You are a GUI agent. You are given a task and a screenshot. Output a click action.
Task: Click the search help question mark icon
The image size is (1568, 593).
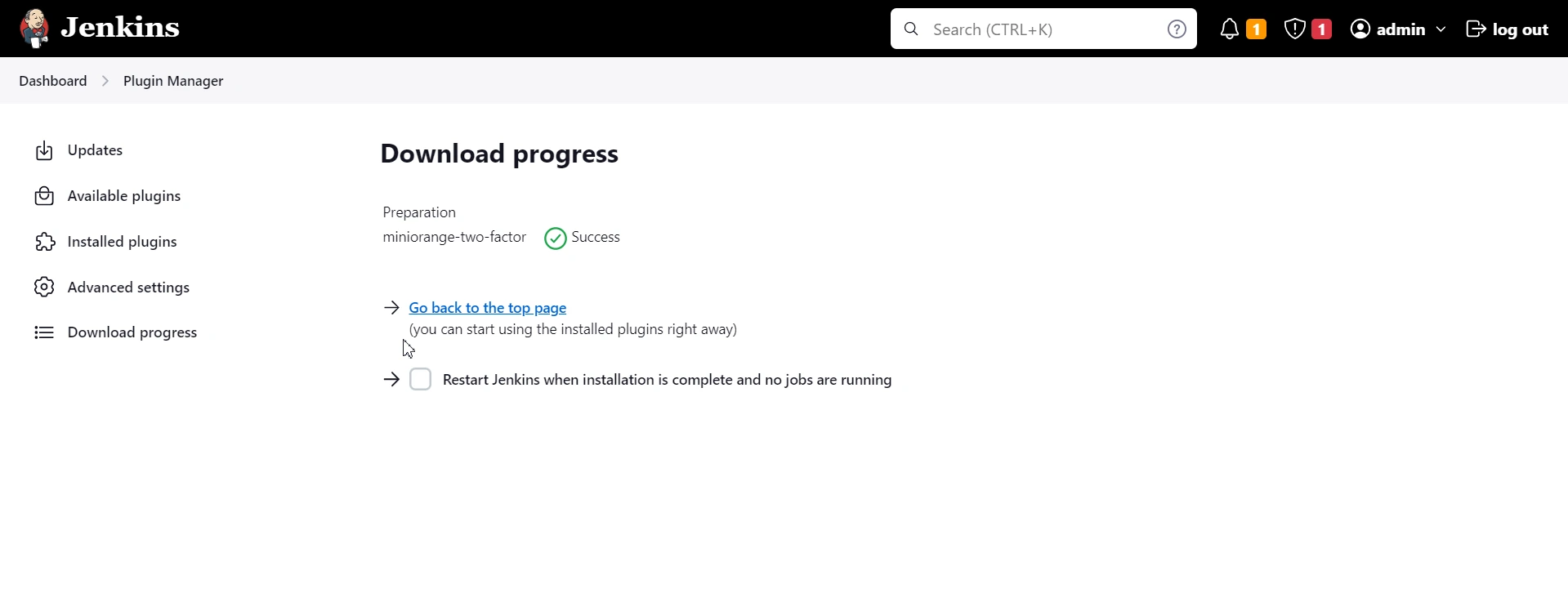(1177, 29)
